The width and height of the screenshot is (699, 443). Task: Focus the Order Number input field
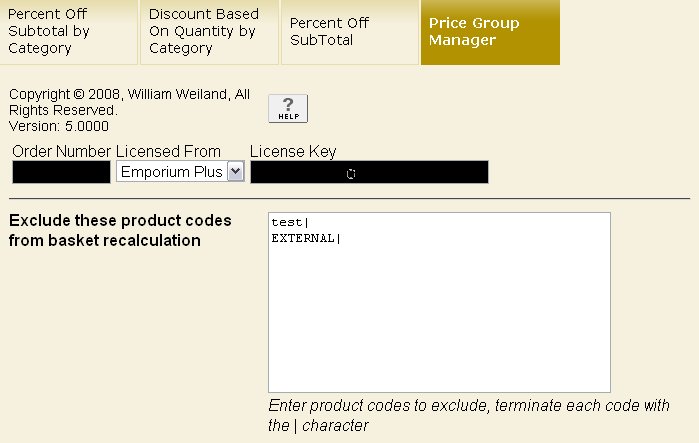[x=61, y=172]
